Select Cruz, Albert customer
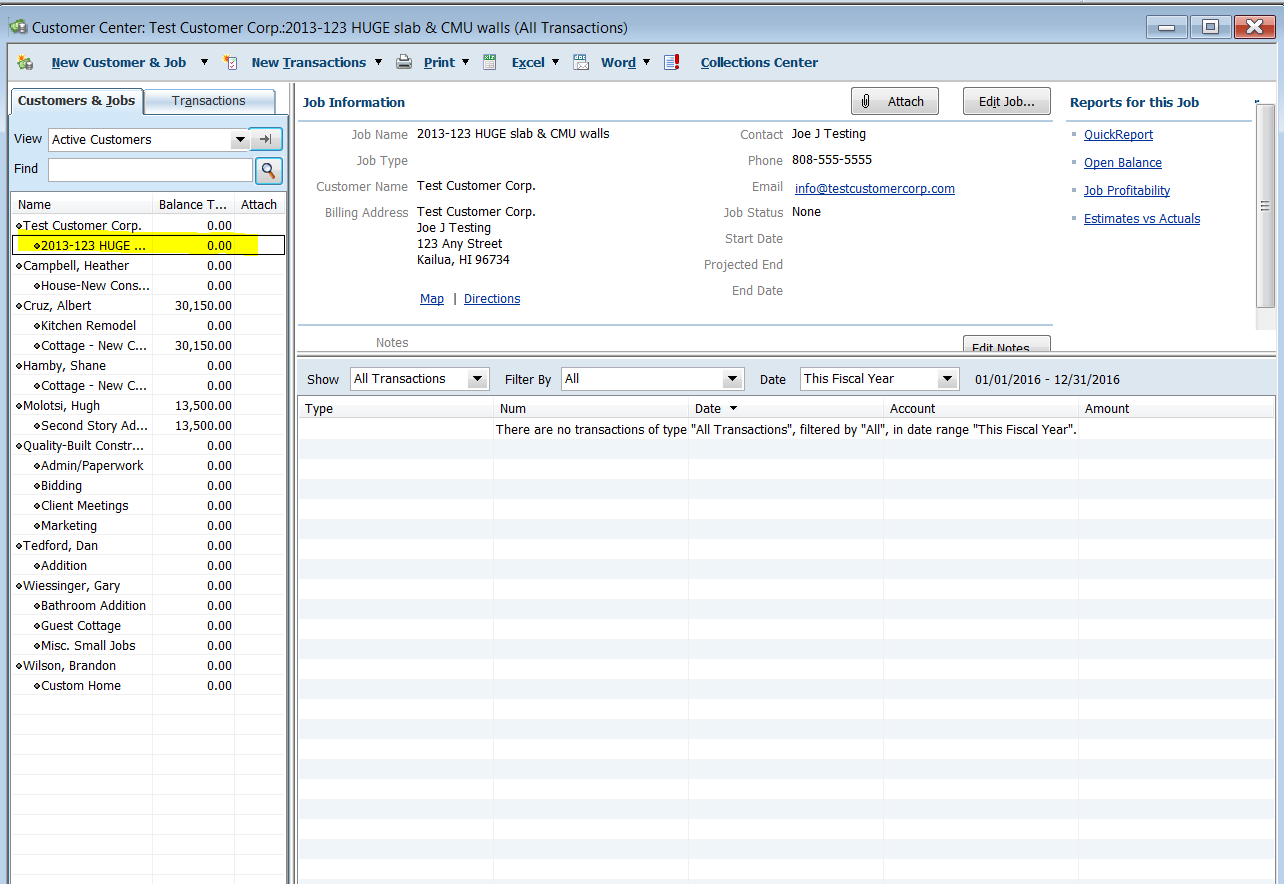This screenshot has height=884, width=1284. point(57,306)
